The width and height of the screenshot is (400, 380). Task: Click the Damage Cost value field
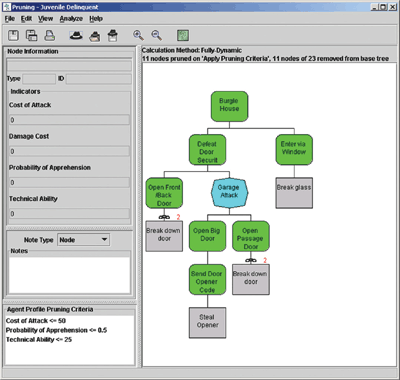pyautogui.click(x=69, y=151)
